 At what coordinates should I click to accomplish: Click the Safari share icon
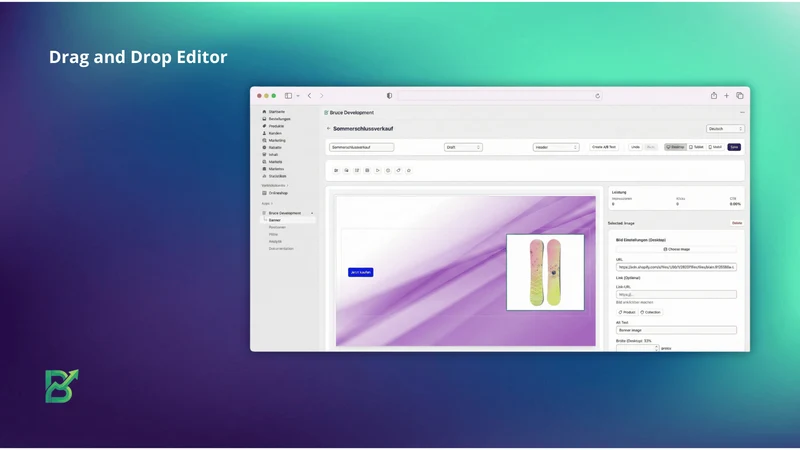pos(714,95)
